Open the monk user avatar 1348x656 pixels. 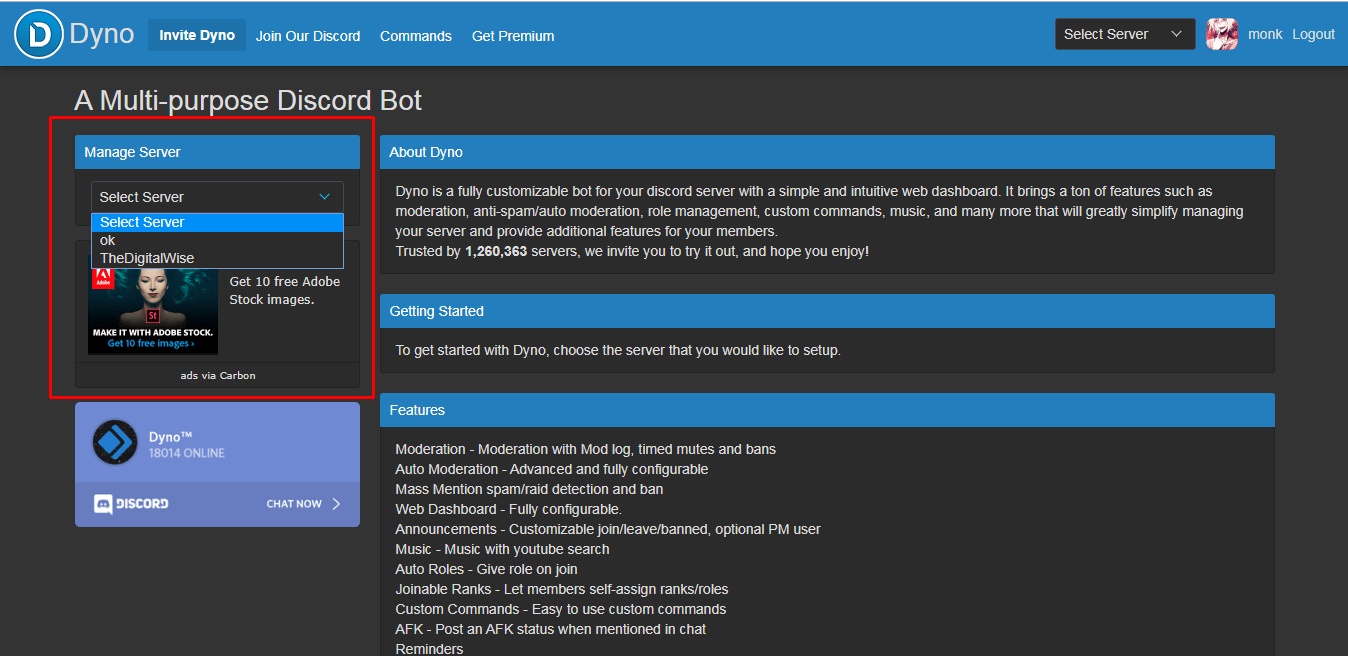point(1221,34)
